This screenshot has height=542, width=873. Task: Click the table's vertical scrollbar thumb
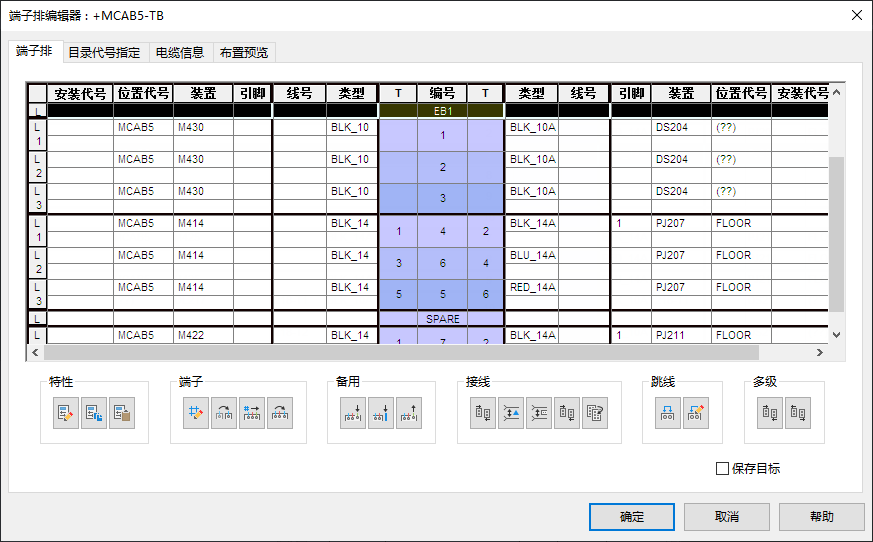click(x=836, y=234)
